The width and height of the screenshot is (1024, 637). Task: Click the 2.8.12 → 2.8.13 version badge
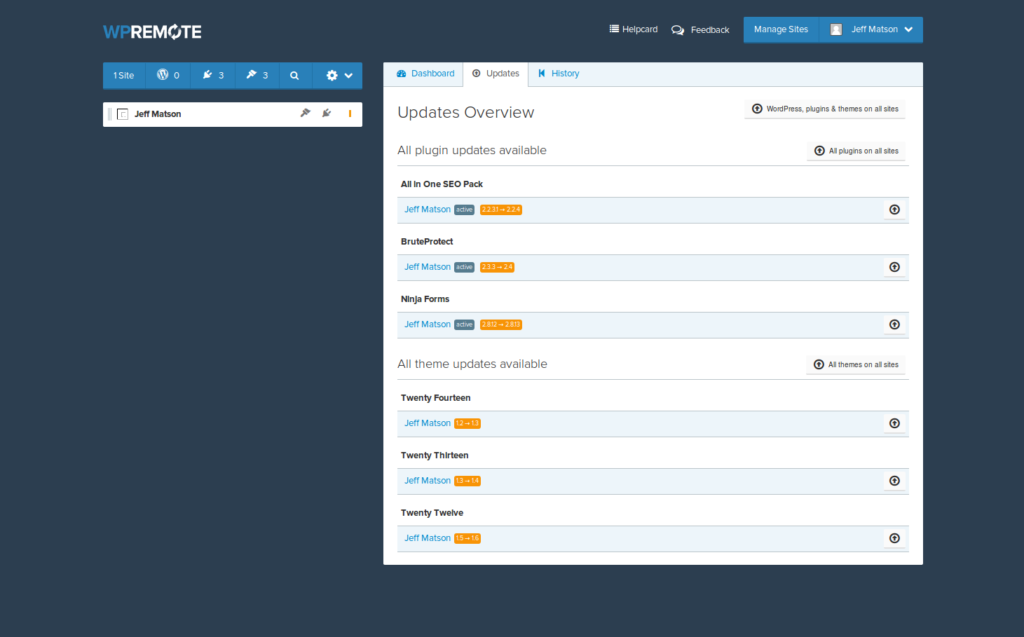501,325
